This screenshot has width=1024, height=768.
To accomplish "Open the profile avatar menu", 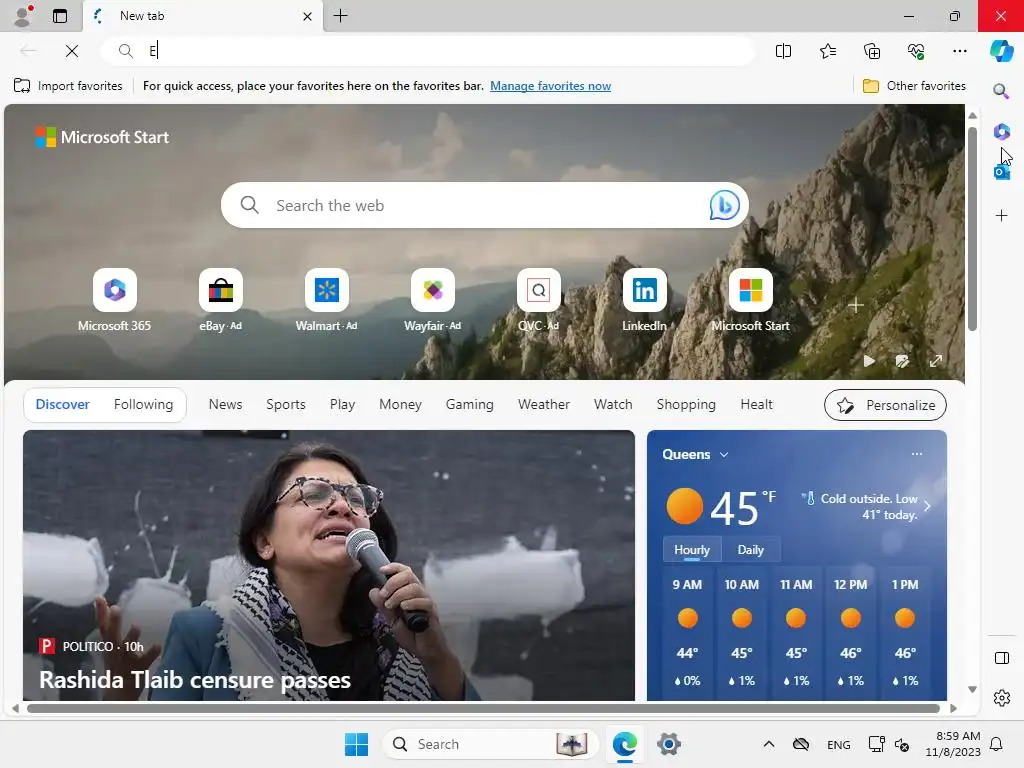I will click(23, 16).
